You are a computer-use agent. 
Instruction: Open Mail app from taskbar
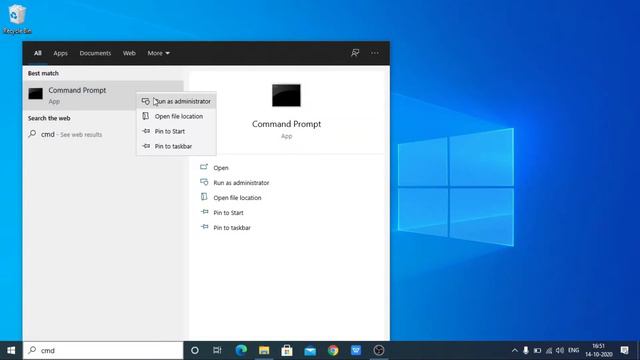[310, 350]
